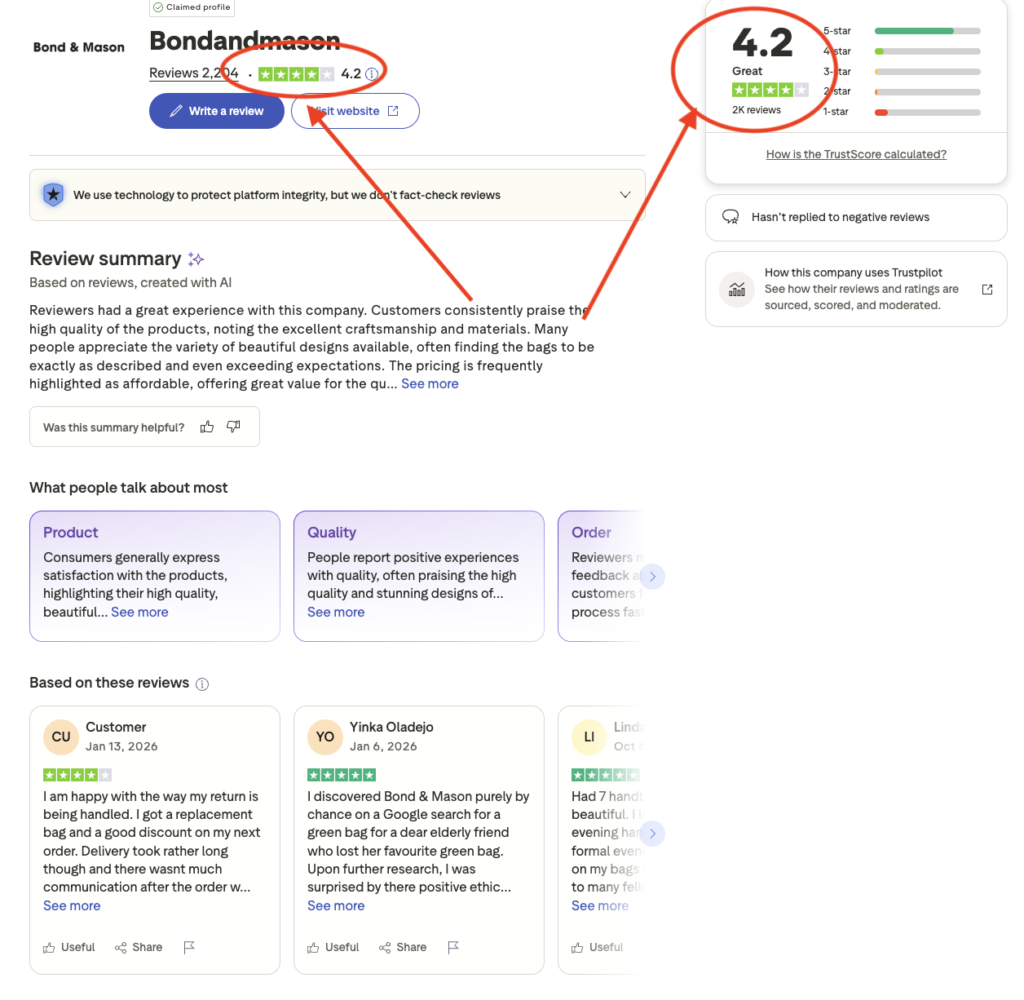This screenshot has height=1000, width=1024.
Task: Click the info icon beside the 4.2 rating
Action: coord(371,74)
